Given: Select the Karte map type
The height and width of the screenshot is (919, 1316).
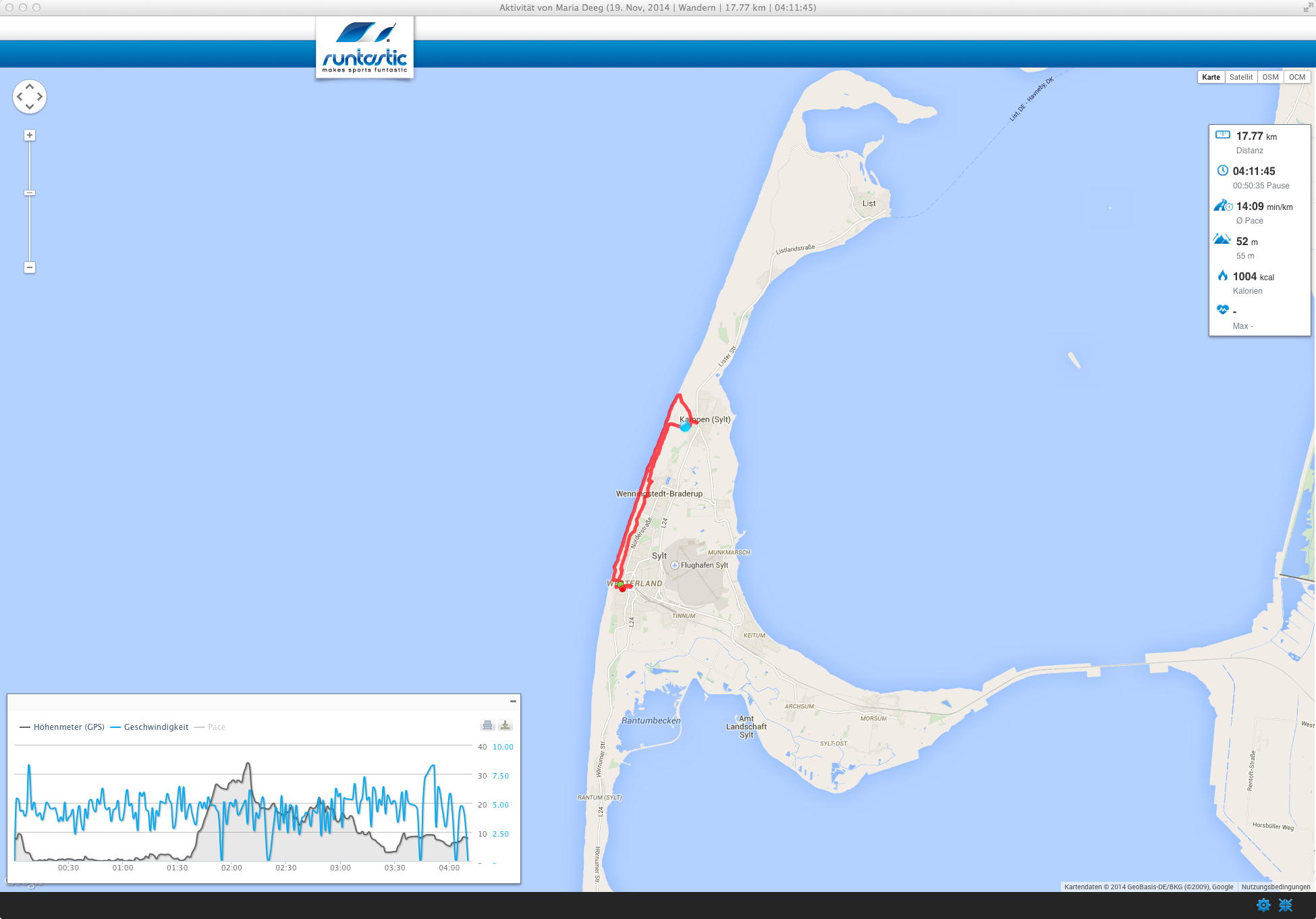Looking at the screenshot, I should [x=1211, y=77].
